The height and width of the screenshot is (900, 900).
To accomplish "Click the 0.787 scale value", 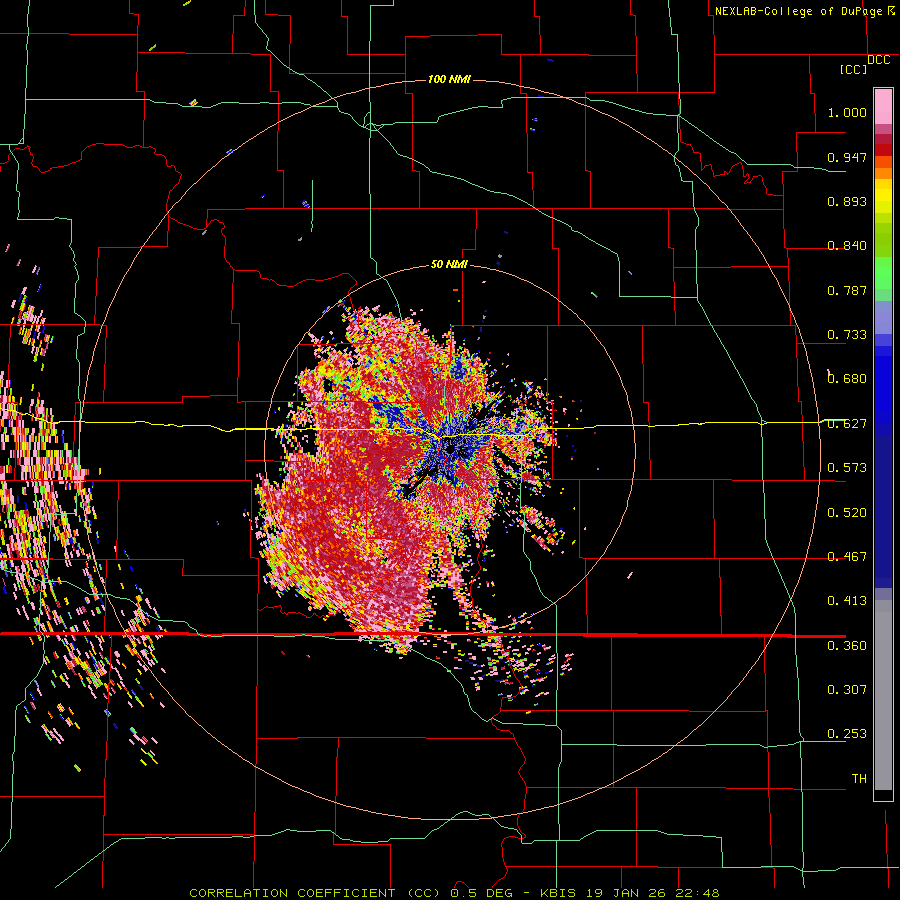I will (x=847, y=290).
